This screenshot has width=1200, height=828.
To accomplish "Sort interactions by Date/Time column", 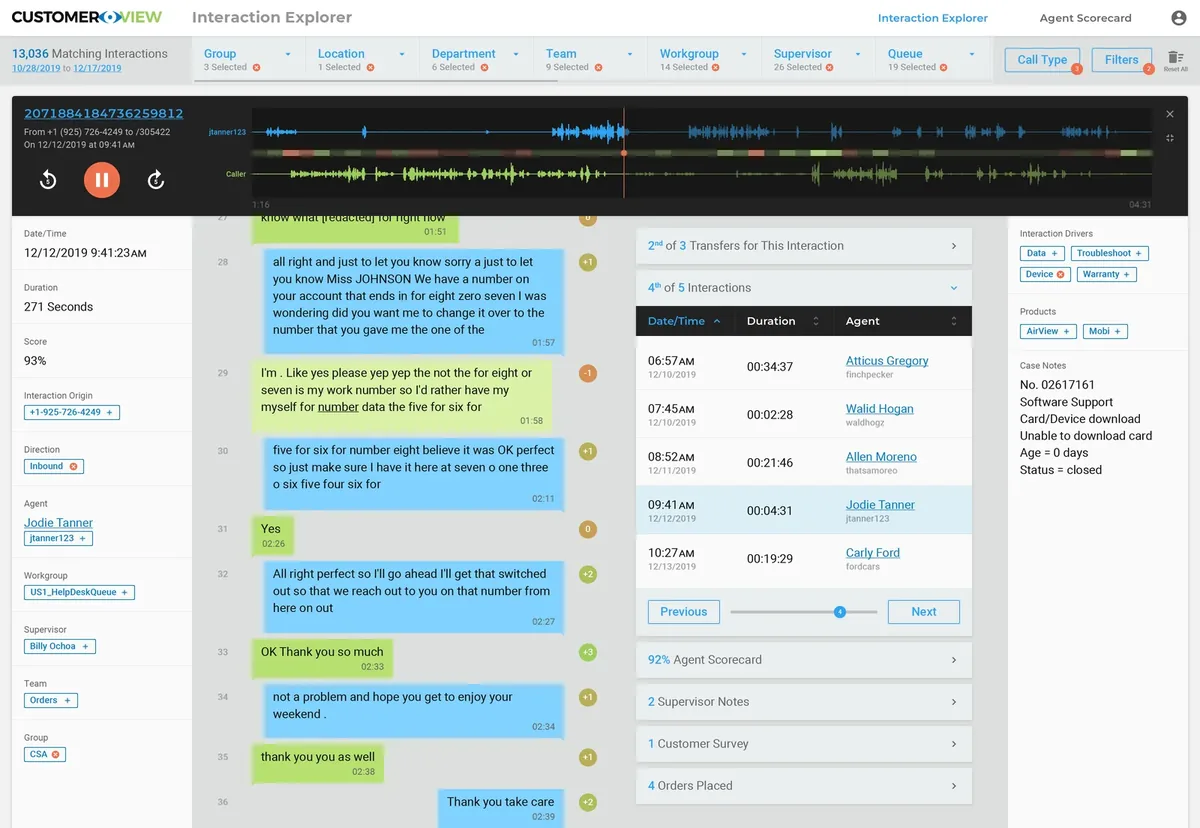I will (684, 321).
